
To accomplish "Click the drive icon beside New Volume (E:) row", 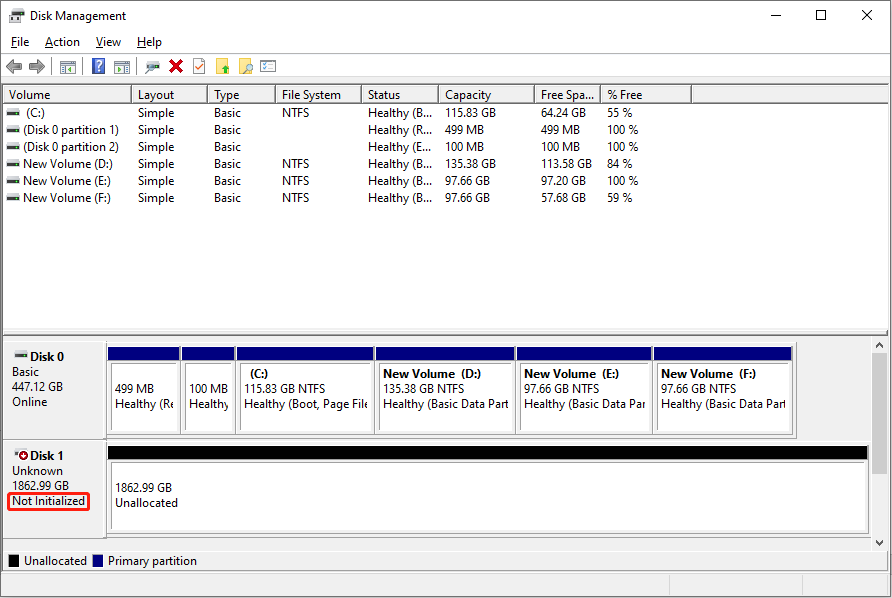I will [x=13, y=182].
